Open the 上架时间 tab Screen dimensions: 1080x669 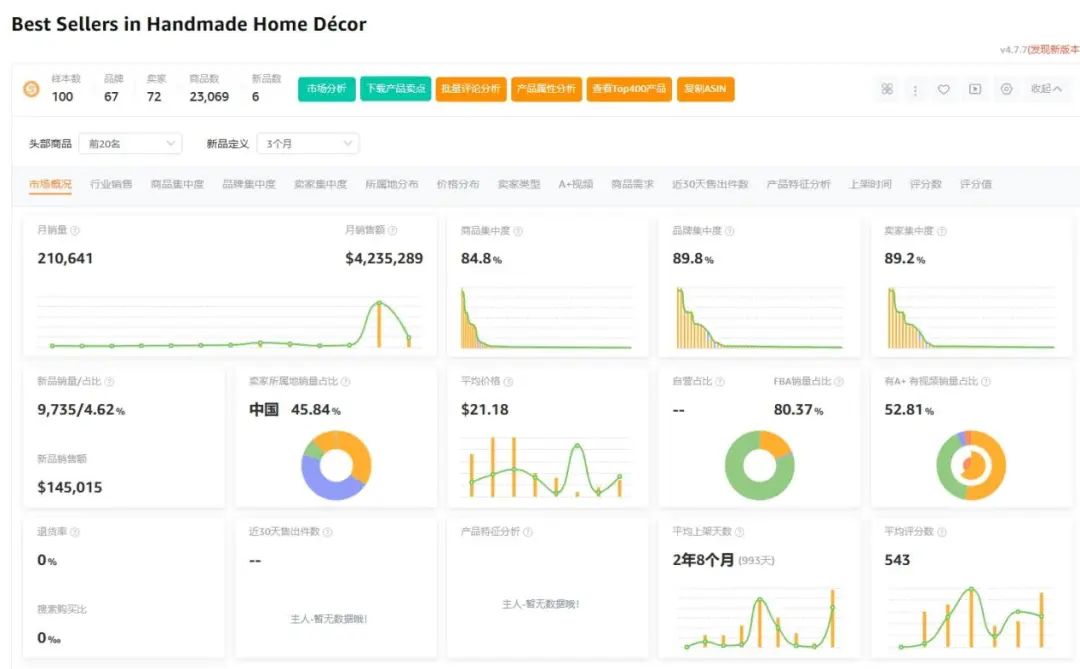coord(870,185)
